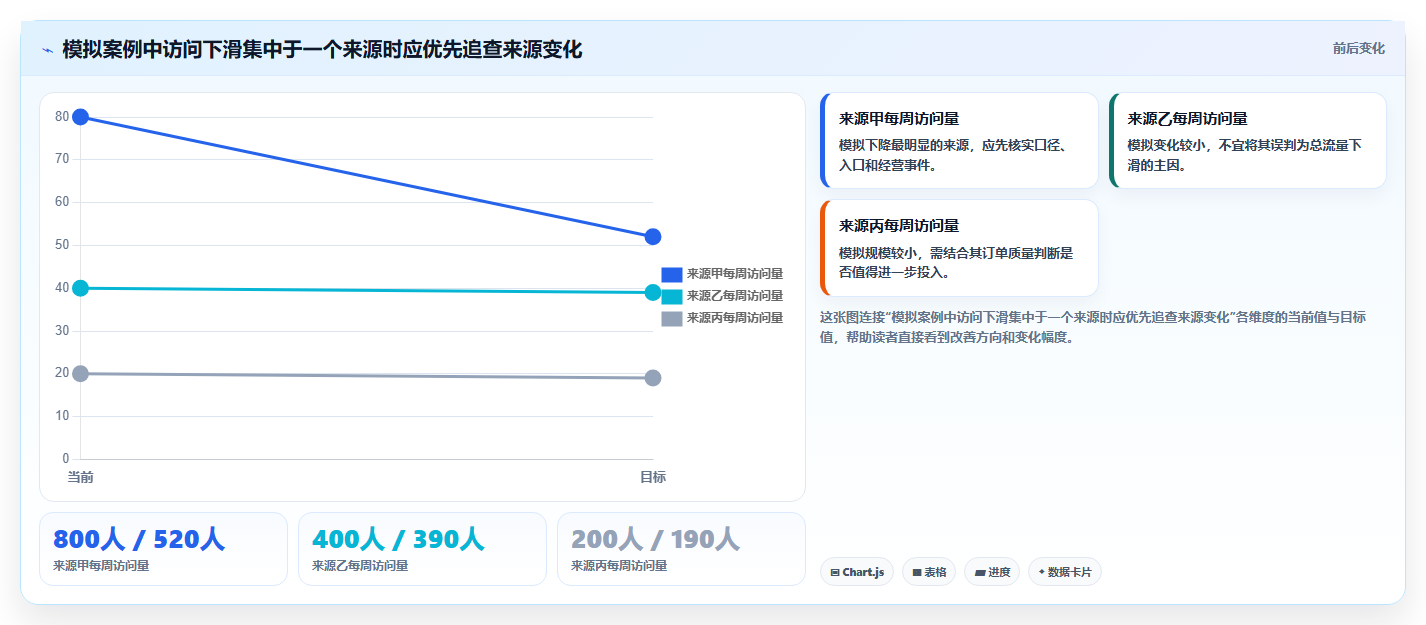Click legend text 来源甲每周访问量 in the chart
This screenshot has height=625, width=1426.
coord(735,274)
